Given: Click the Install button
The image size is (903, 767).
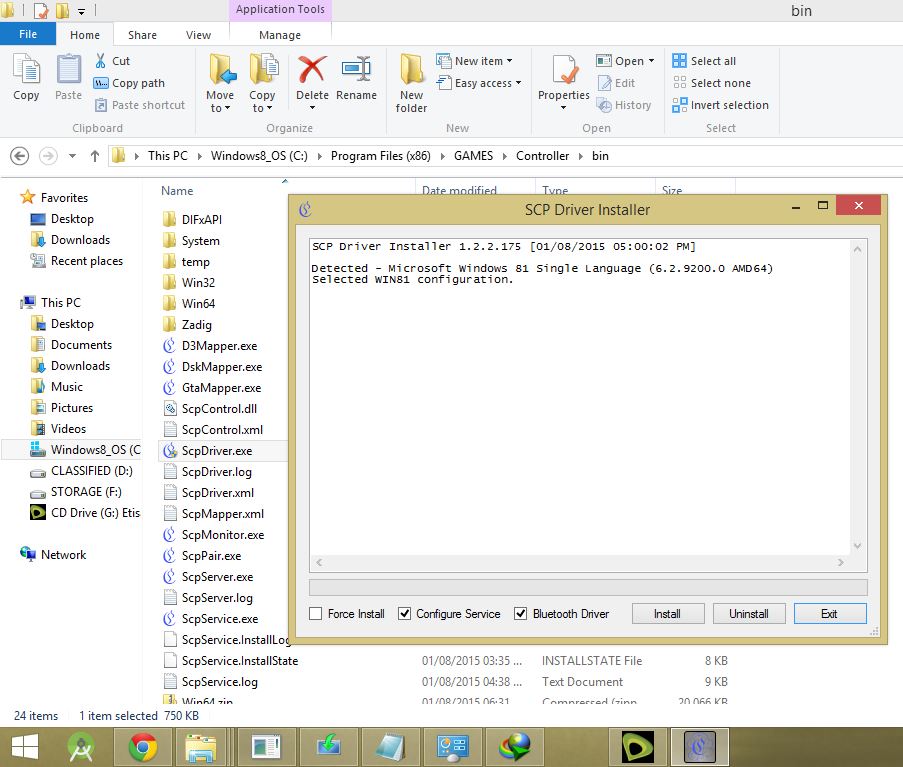Looking at the screenshot, I should [667, 614].
